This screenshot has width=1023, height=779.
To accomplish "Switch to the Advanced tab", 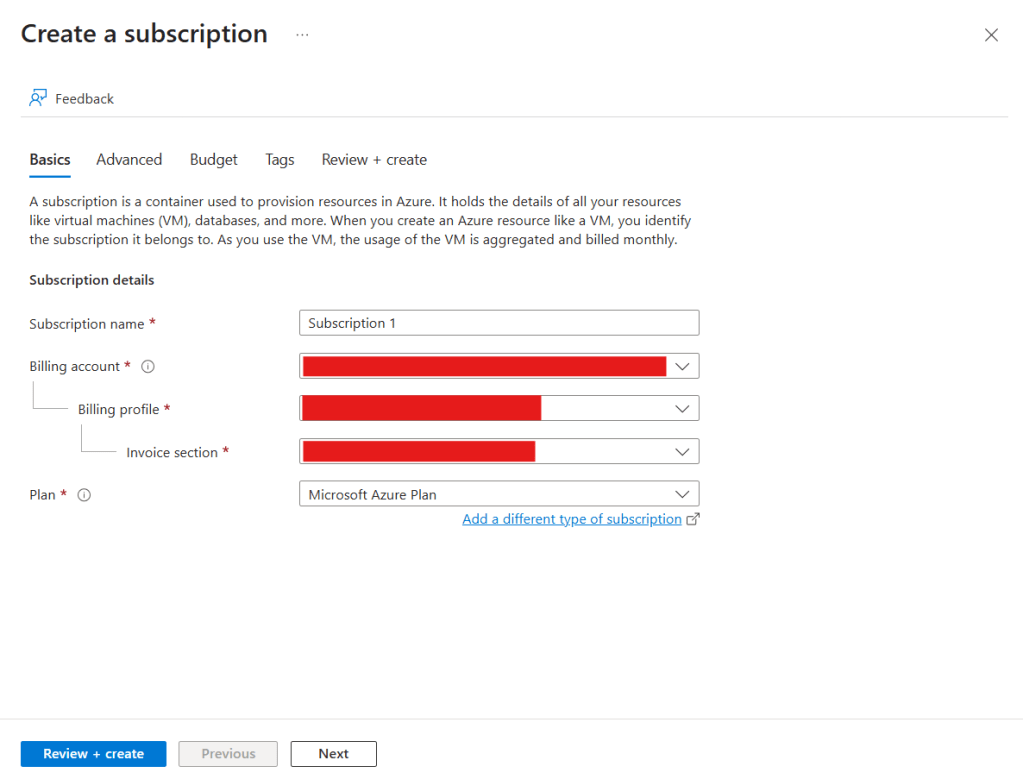I will tap(129, 160).
